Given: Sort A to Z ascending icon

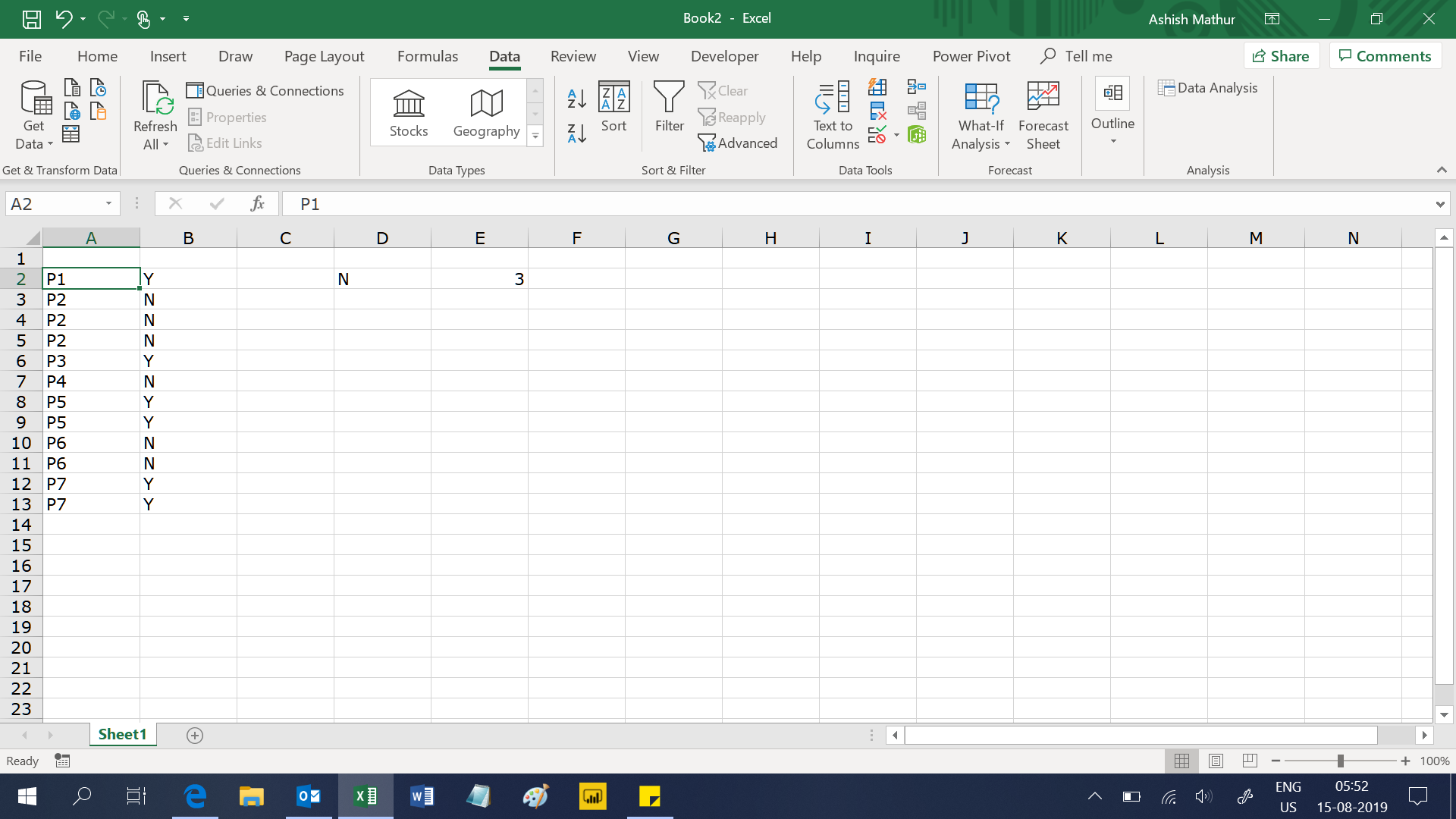Looking at the screenshot, I should 576,98.
